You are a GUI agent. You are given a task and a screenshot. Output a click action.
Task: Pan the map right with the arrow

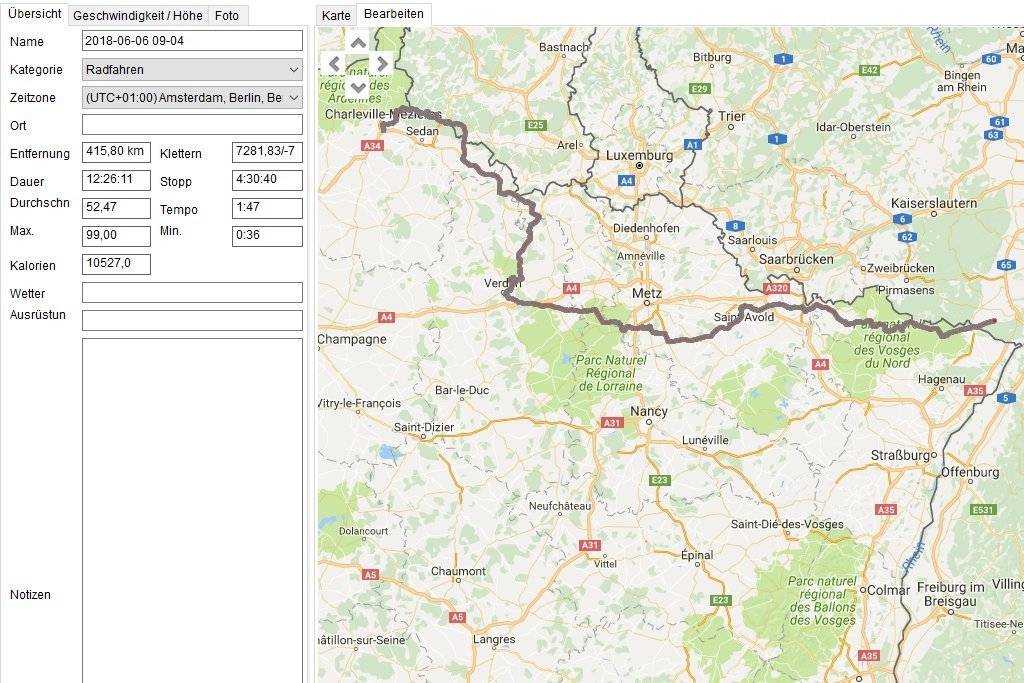381,64
